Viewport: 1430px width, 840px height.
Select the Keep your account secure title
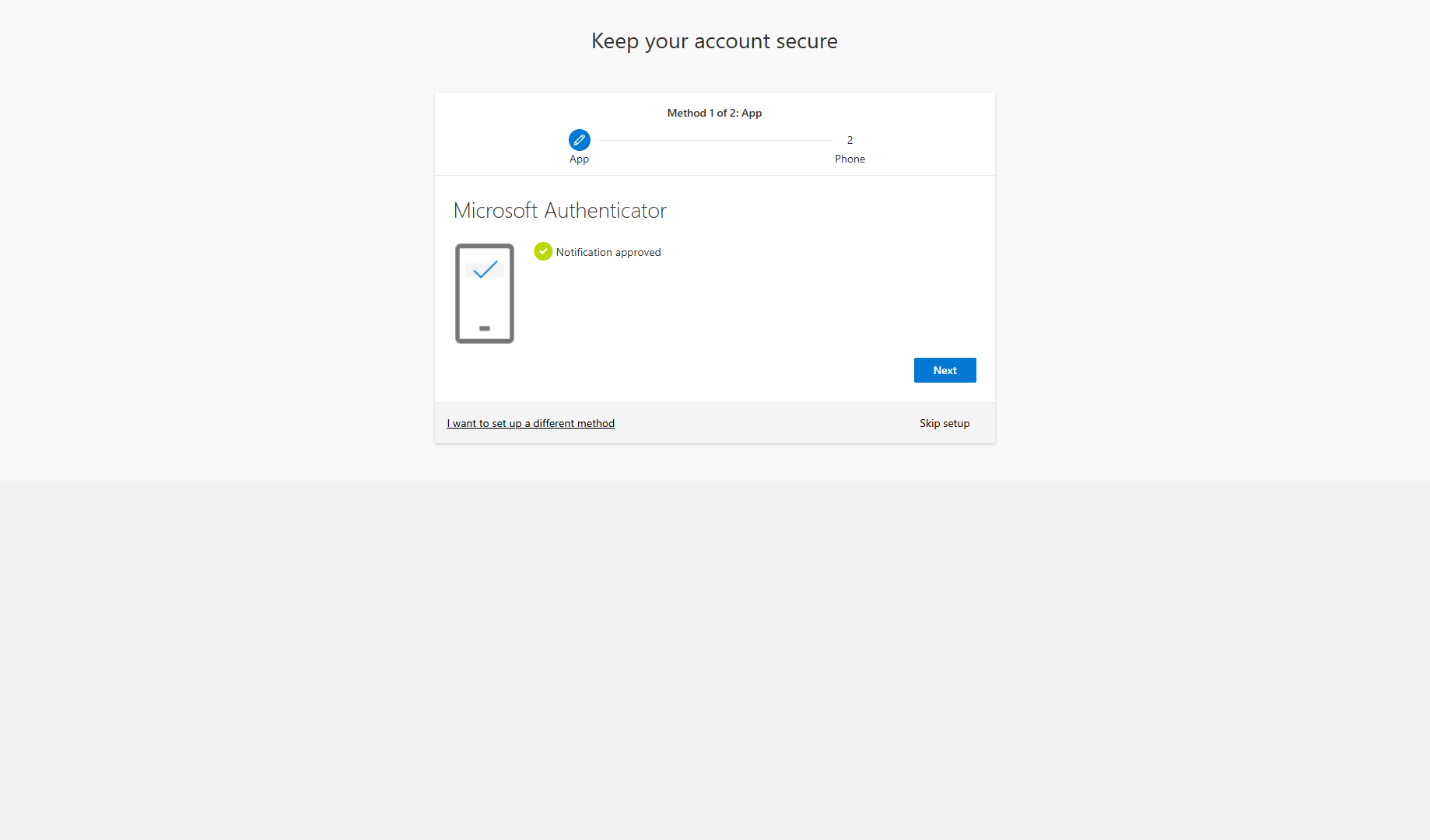pyautogui.click(x=714, y=40)
